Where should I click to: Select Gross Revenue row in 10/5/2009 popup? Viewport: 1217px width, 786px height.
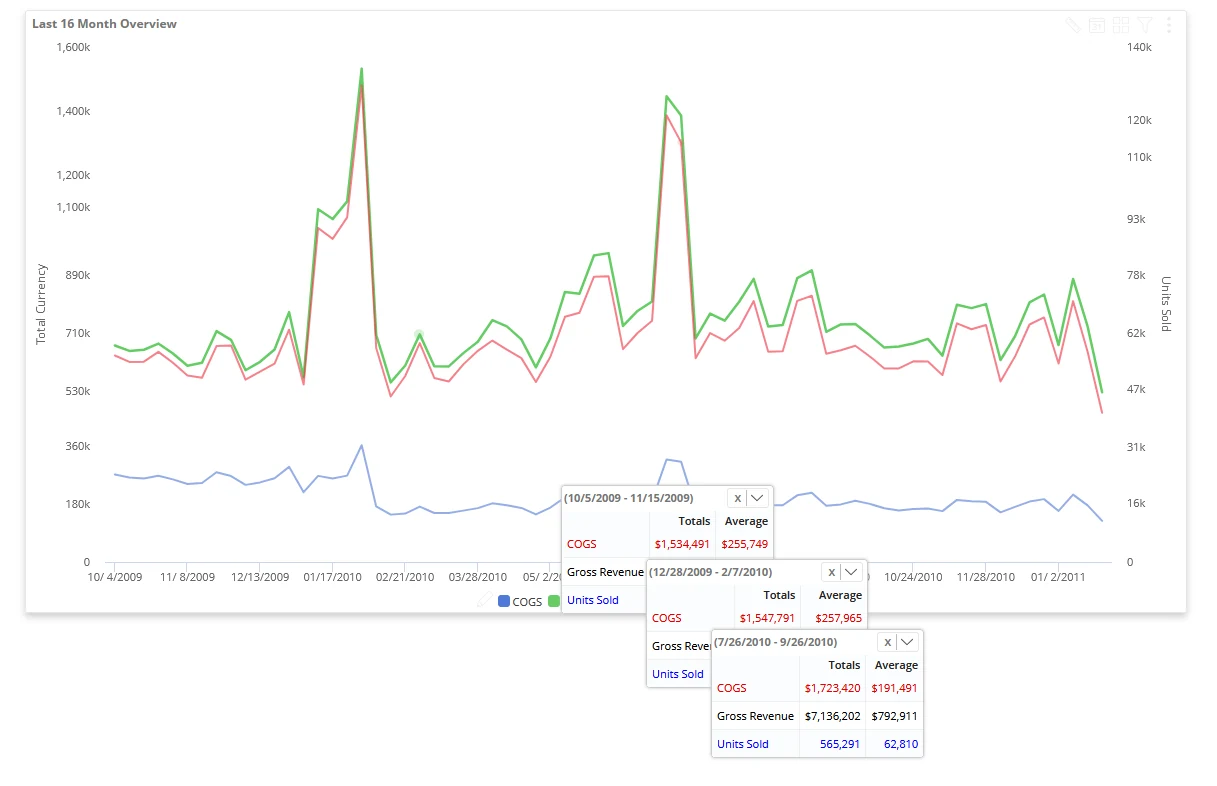605,572
